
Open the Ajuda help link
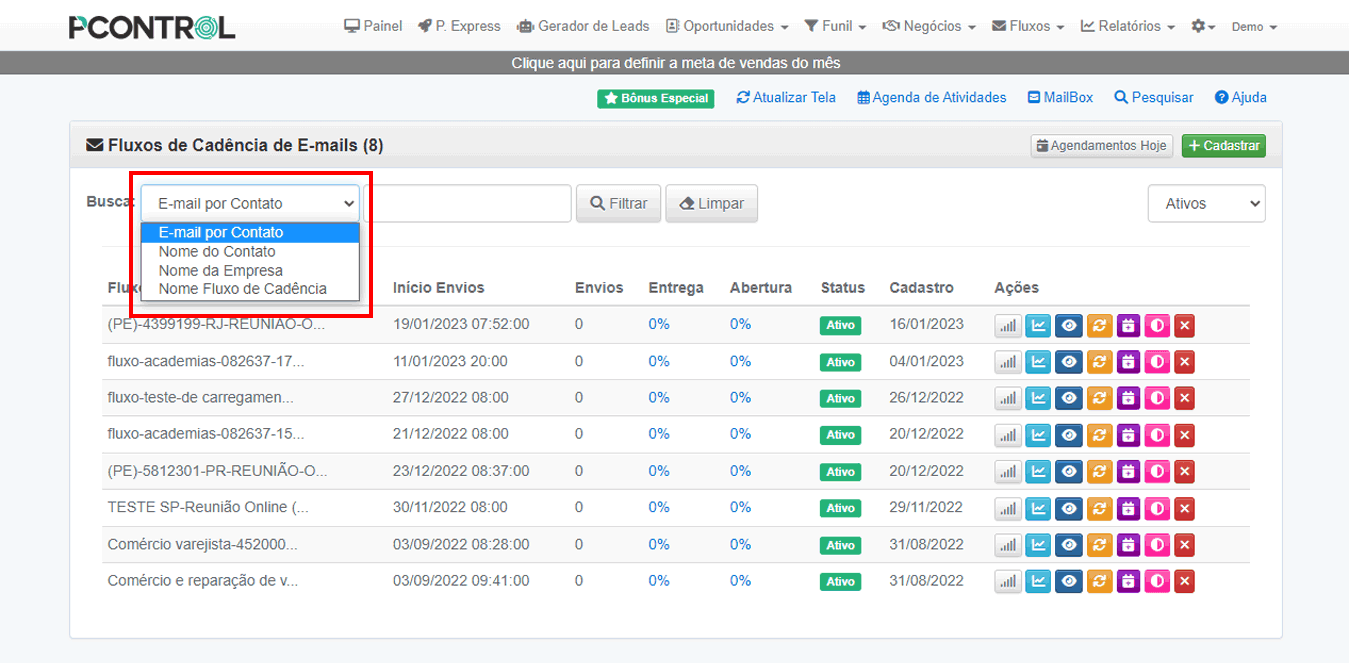(x=1241, y=98)
